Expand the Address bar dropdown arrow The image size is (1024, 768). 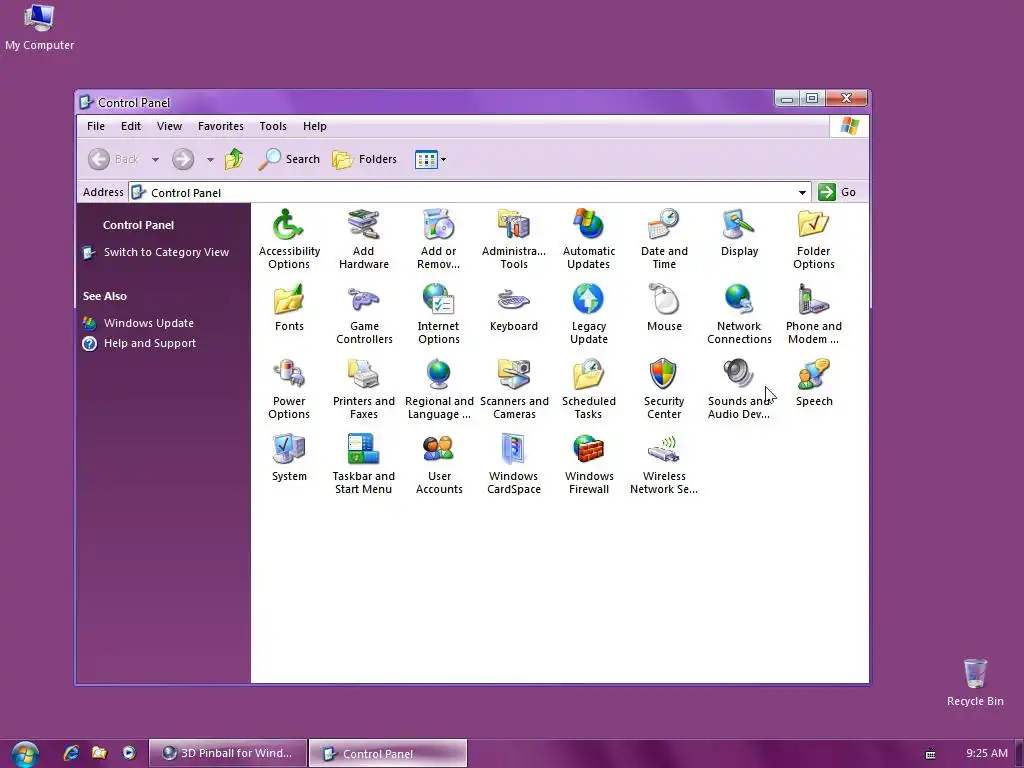802,193
